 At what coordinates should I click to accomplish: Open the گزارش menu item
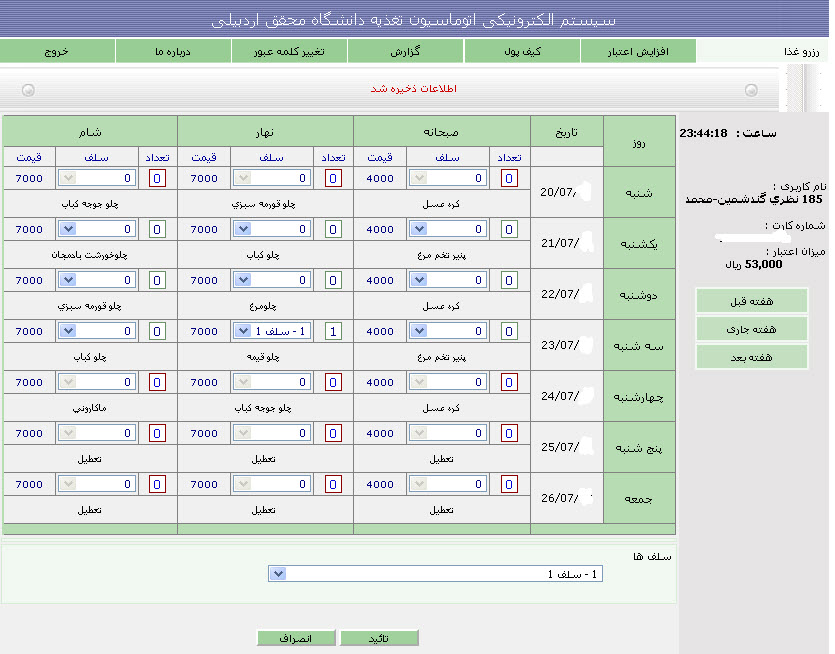405,52
